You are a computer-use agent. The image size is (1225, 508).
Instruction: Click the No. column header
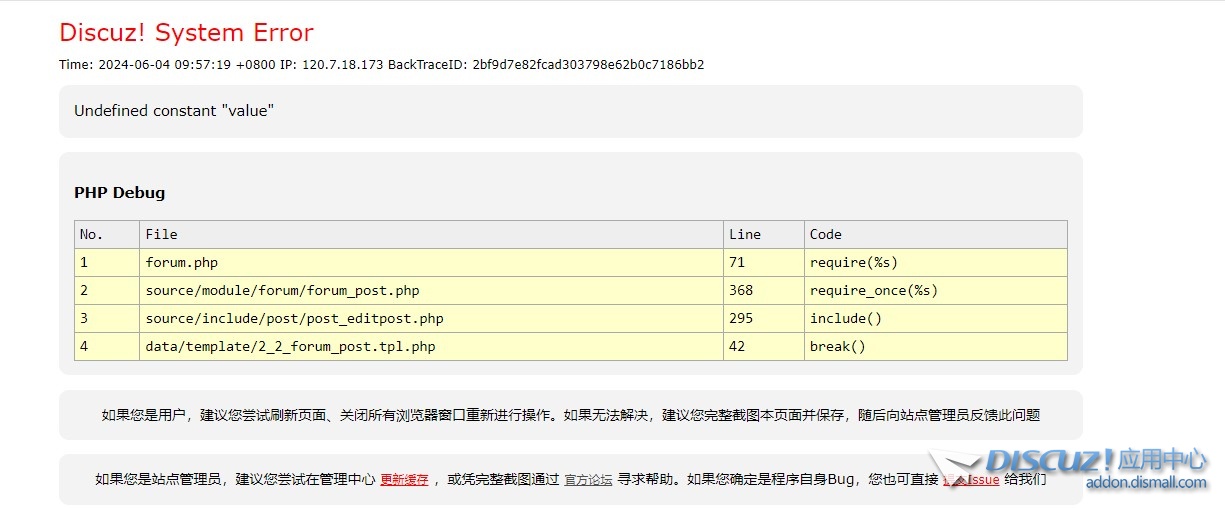point(91,235)
